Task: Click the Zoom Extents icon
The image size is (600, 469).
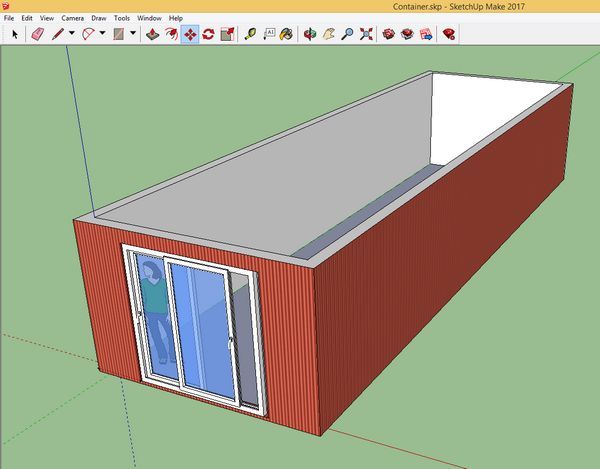Action: (366, 34)
